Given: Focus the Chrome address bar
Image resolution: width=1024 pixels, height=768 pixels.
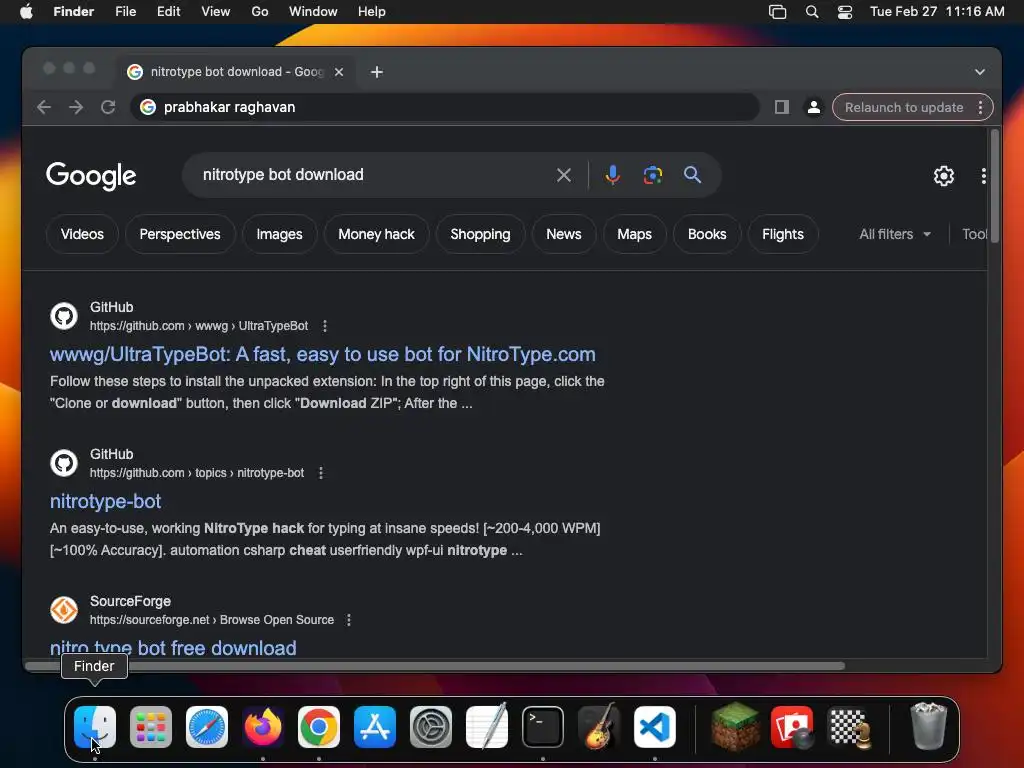Looking at the screenshot, I should click(x=445, y=107).
